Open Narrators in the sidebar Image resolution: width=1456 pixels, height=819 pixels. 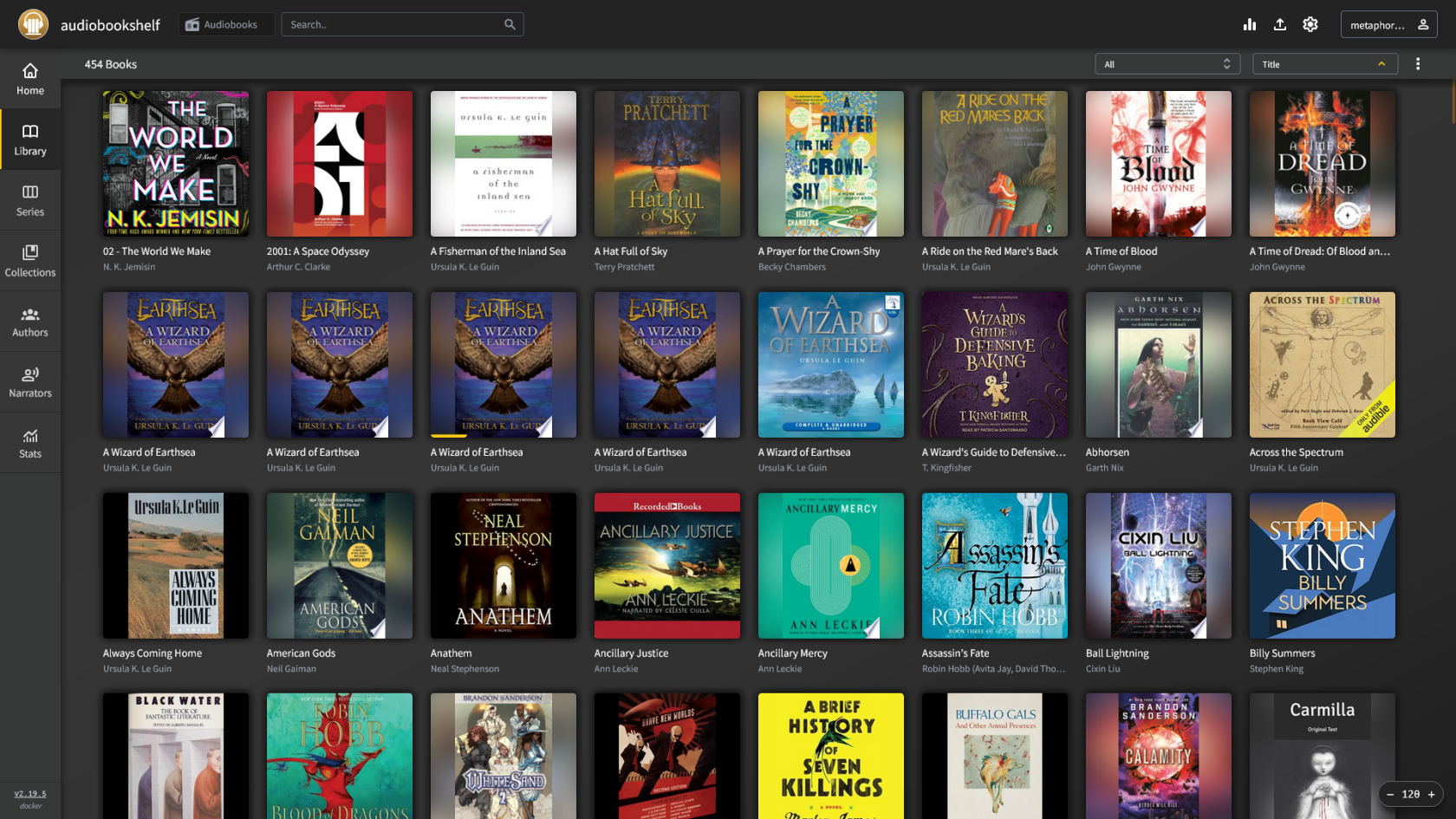30,382
